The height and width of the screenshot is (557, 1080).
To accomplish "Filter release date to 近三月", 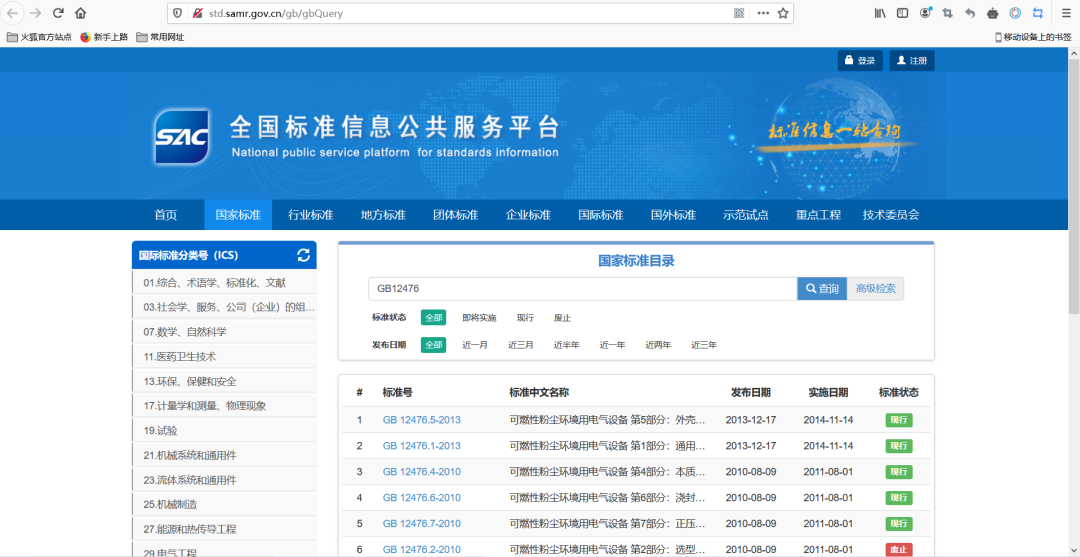I will 521,345.
